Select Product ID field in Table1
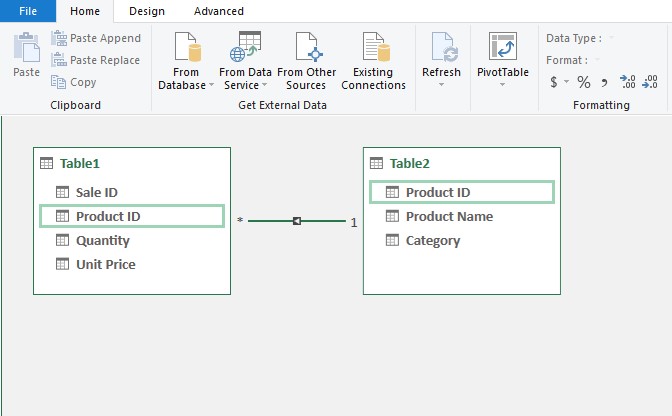Screen dimensions: 672x416 click(132, 216)
